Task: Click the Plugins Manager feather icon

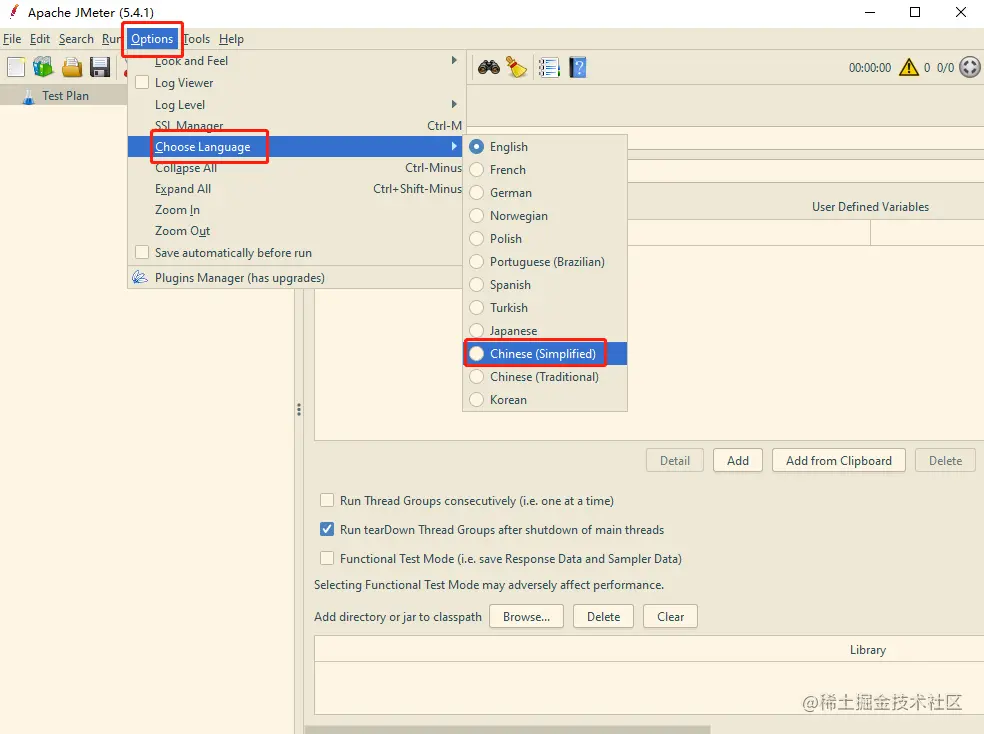Action: pyautogui.click(x=140, y=277)
